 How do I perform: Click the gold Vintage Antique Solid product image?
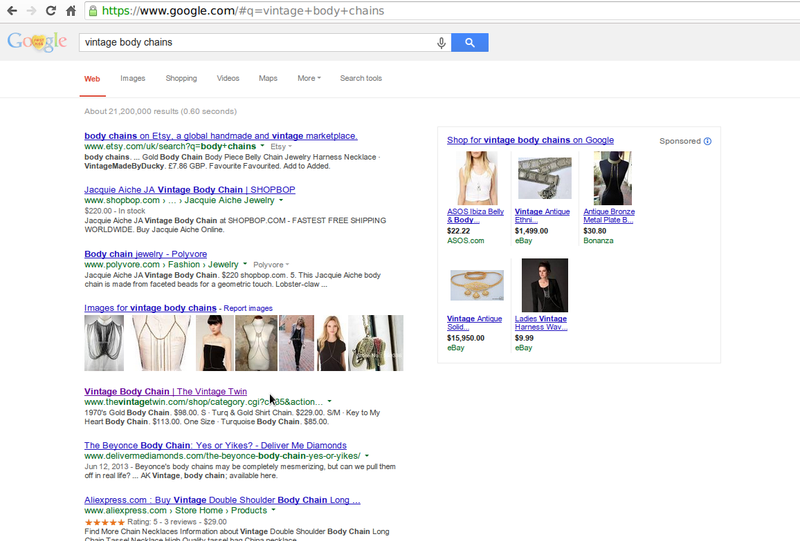pyautogui.click(x=477, y=285)
